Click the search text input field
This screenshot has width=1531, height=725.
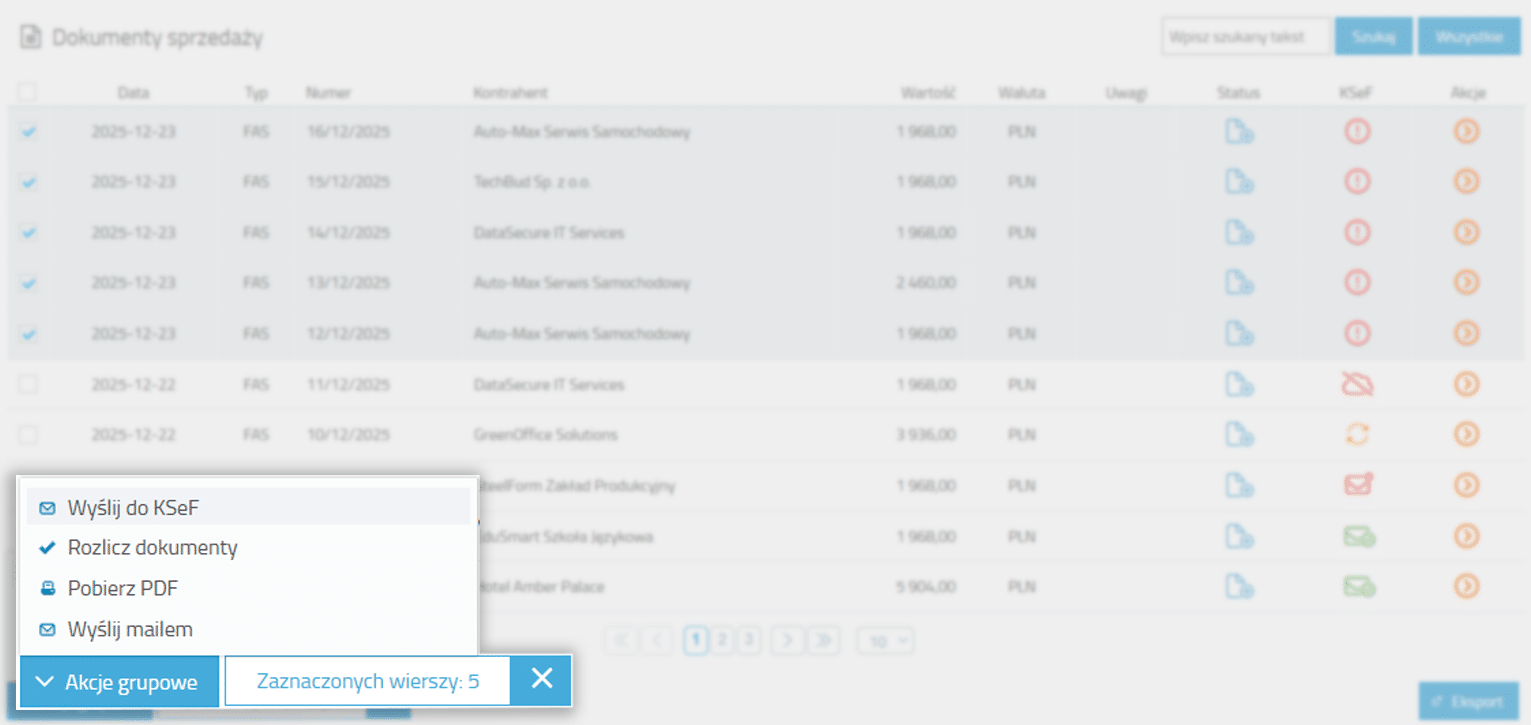click(1246, 37)
